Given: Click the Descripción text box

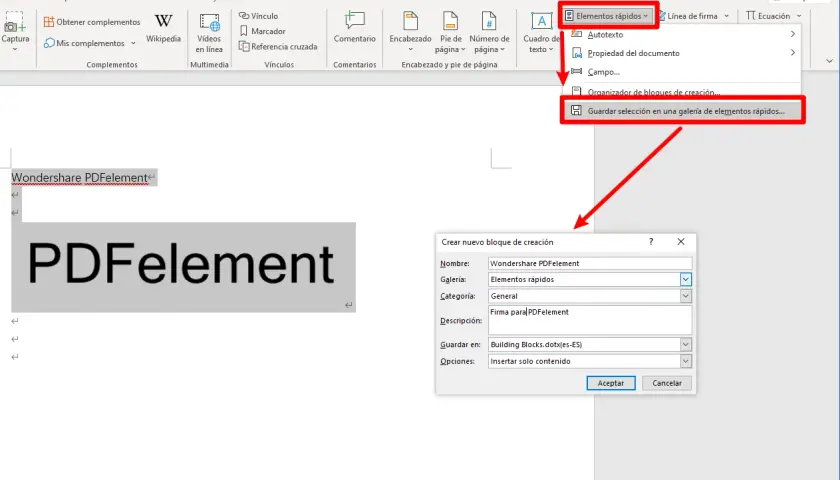Looking at the screenshot, I should (x=590, y=320).
